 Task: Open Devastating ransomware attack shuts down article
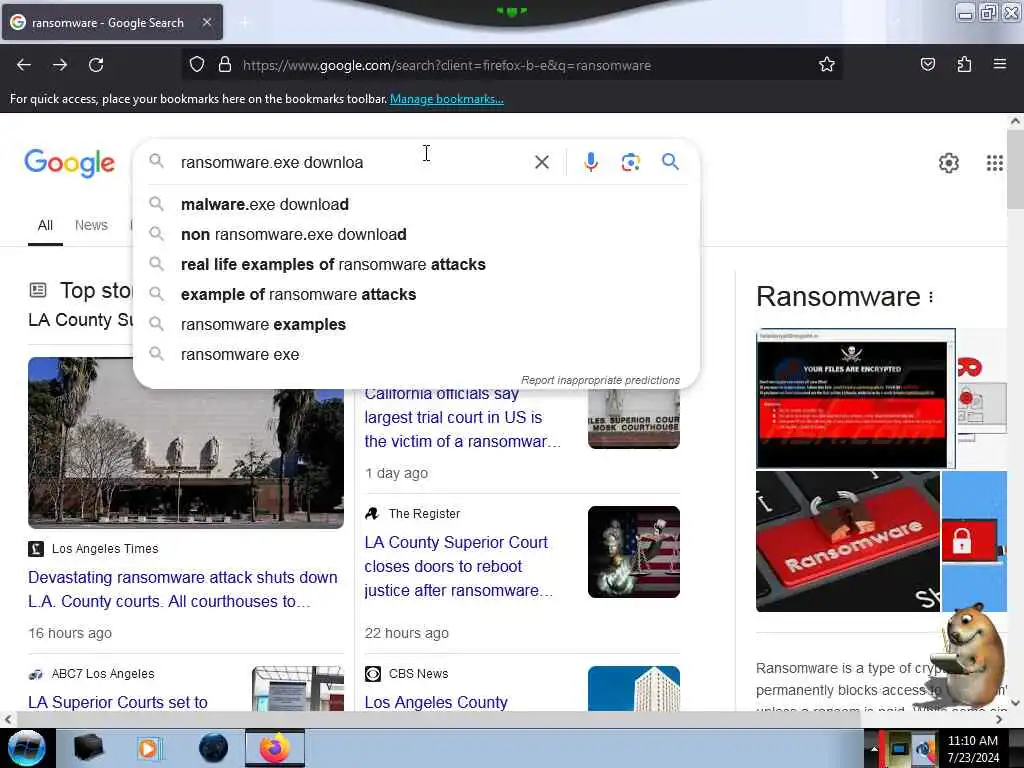click(182, 589)
